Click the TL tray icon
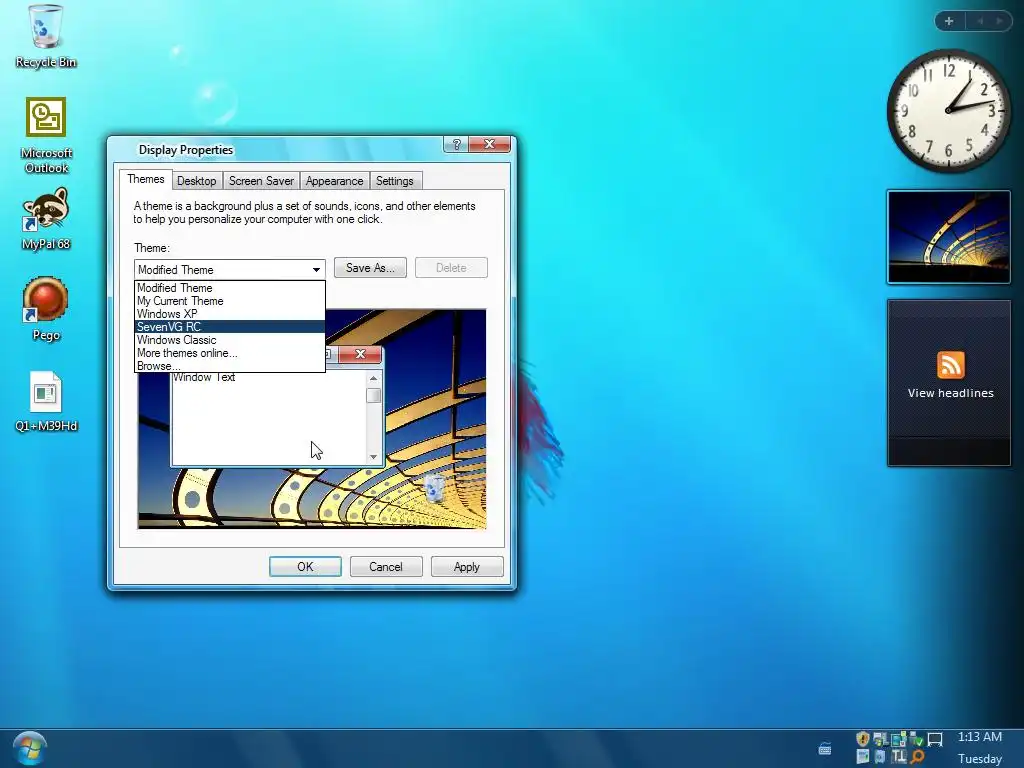 tap(899, 756)
